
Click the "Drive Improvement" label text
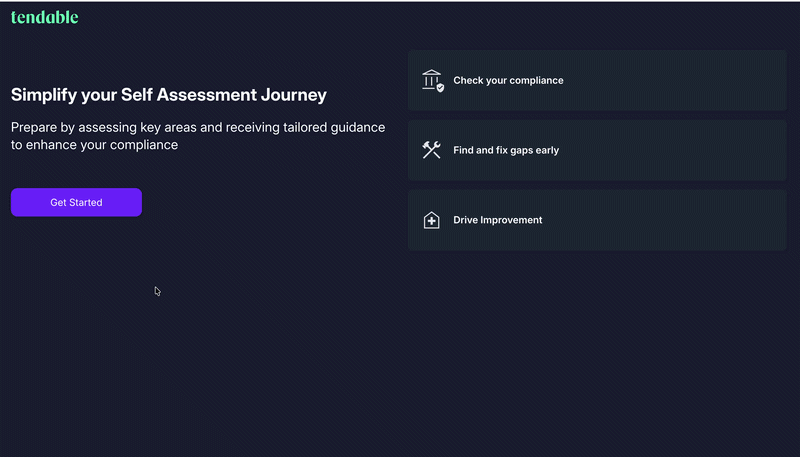click(x=497, y=220)
